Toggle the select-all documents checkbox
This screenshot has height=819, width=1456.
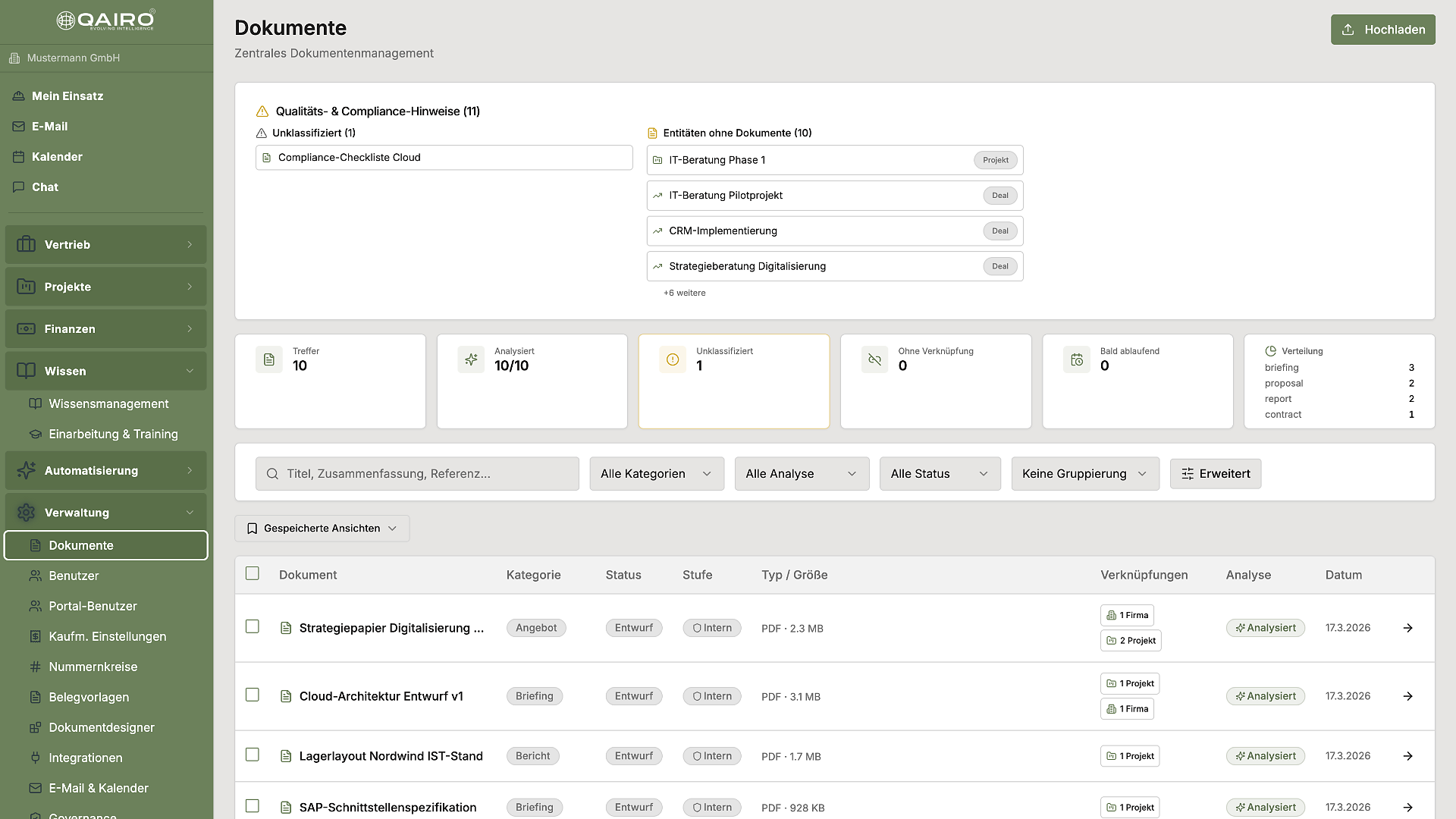[253, 574]
